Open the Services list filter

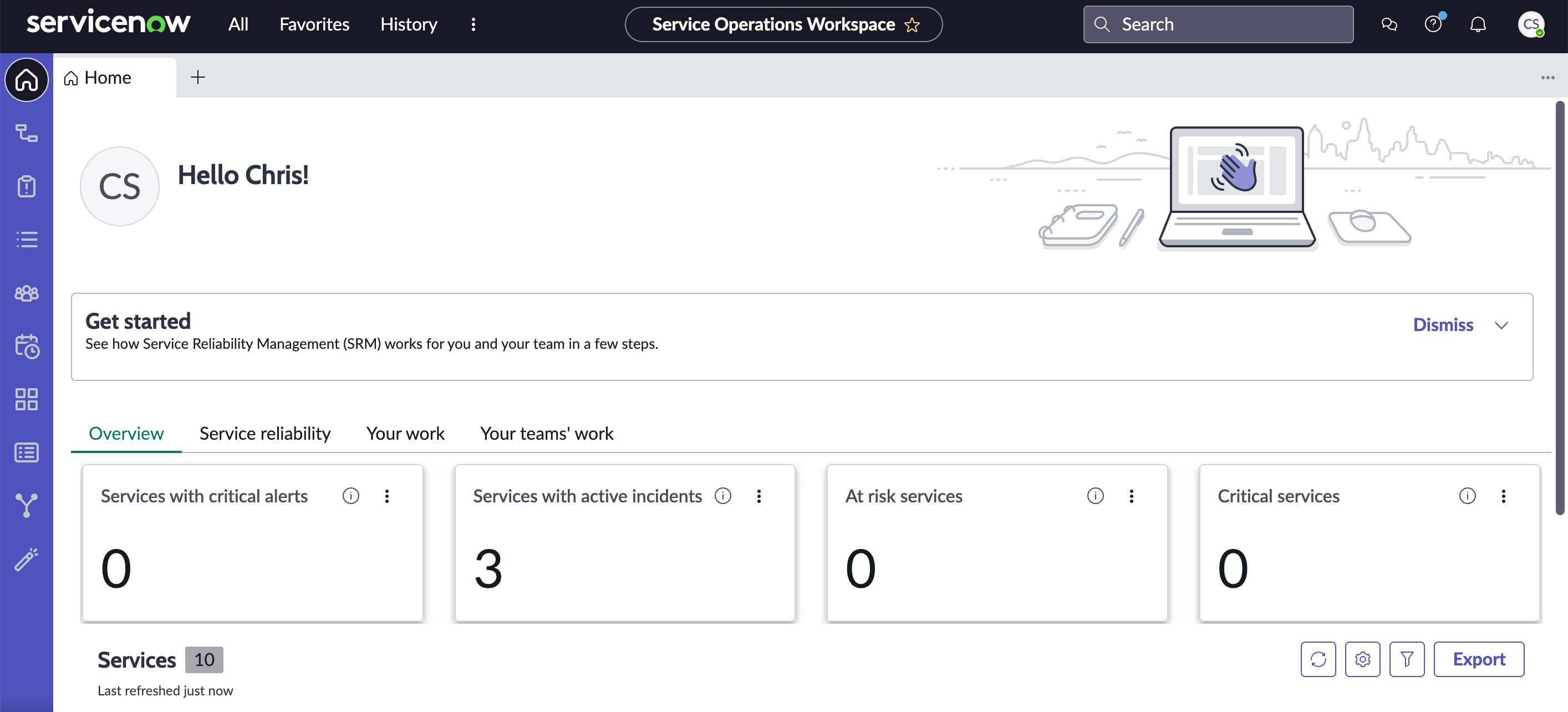tap(1407, 659)
